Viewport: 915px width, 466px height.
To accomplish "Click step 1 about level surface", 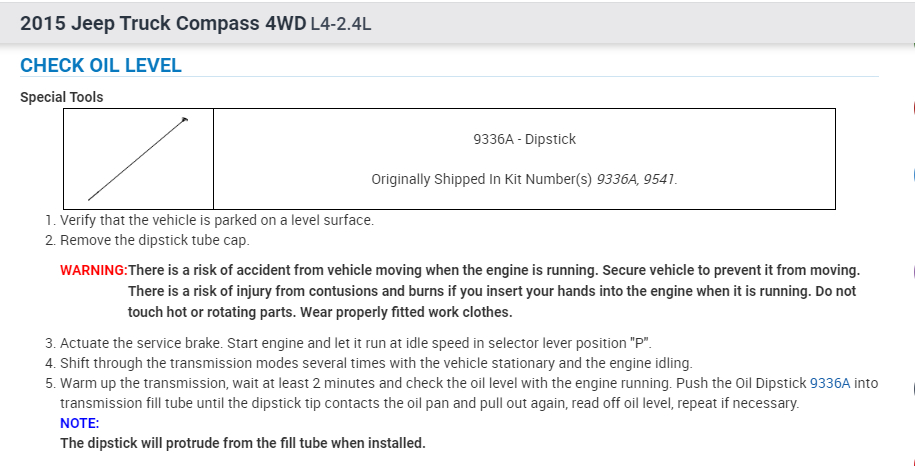I will coord(216,220).
